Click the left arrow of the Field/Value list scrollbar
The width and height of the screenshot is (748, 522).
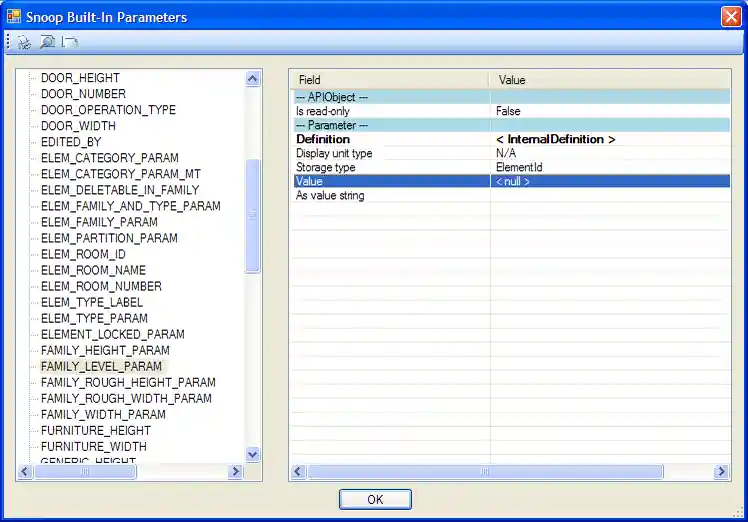pos(298,471)
